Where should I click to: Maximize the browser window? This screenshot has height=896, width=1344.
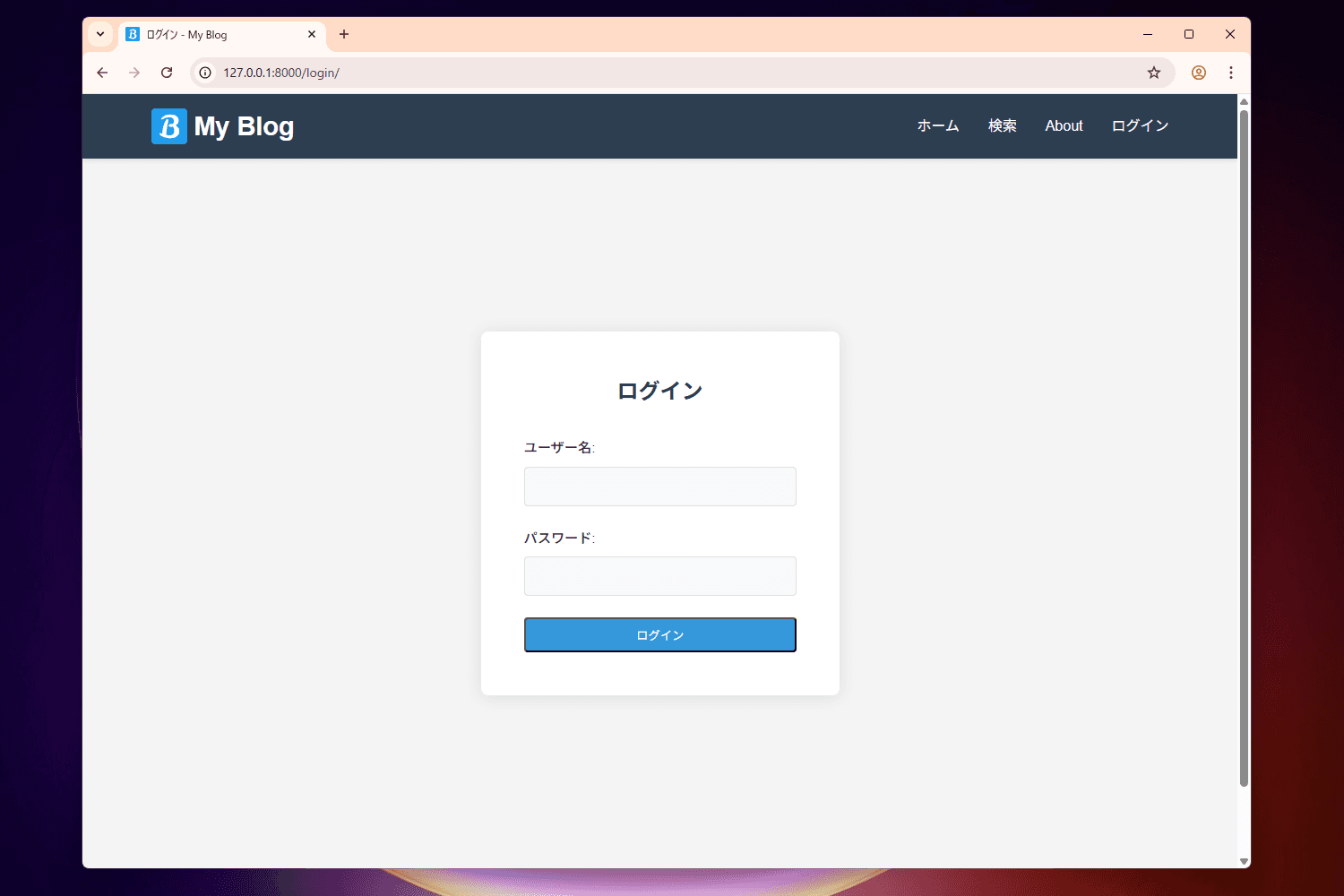tap(1189, 34)
